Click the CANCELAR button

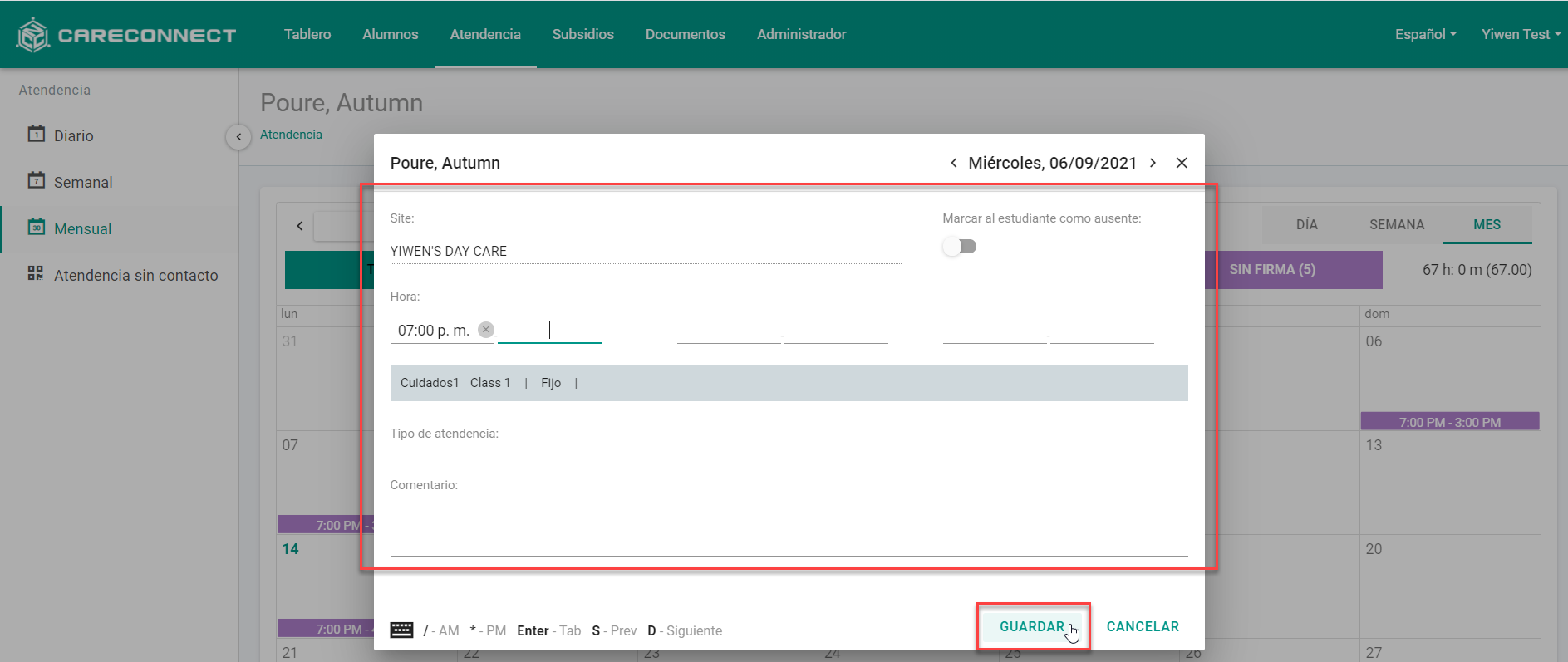click(x=1143, y=626)
